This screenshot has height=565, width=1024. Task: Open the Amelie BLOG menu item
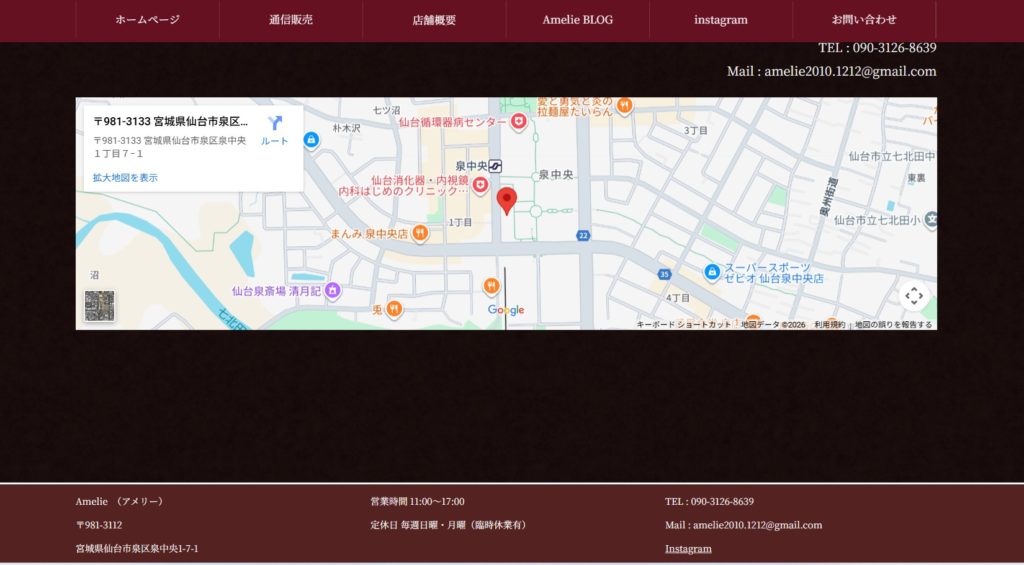577,20
